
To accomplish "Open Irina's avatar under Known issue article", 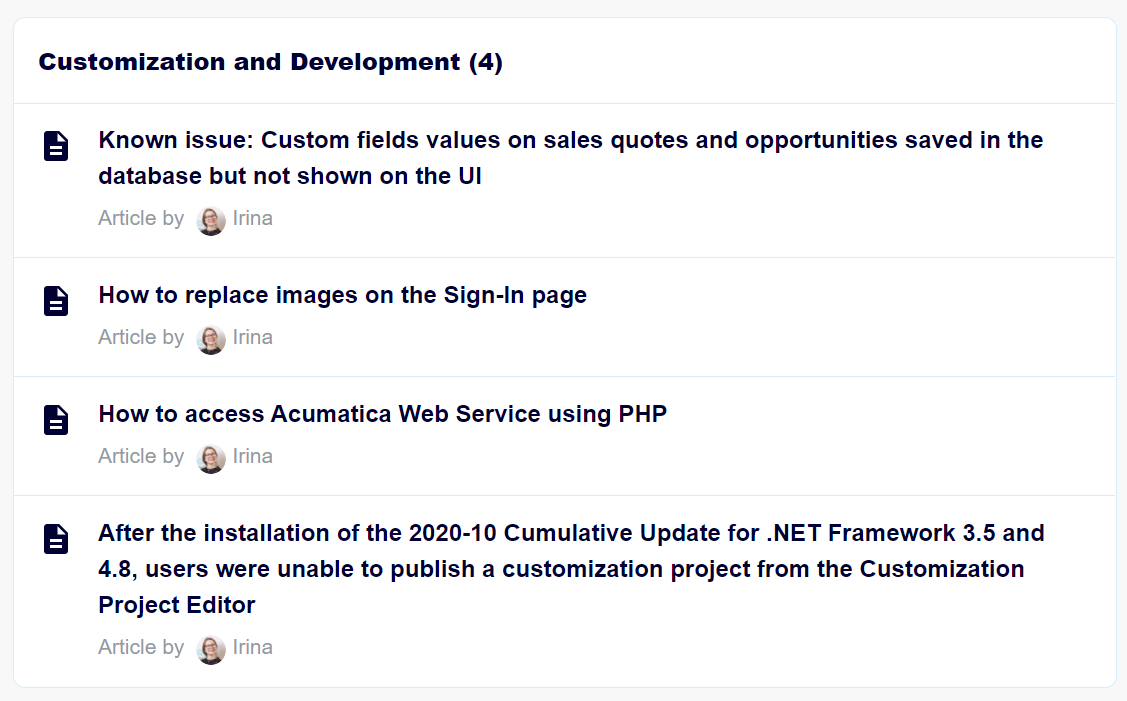I will pyautogui.click(x=211, y=221).
